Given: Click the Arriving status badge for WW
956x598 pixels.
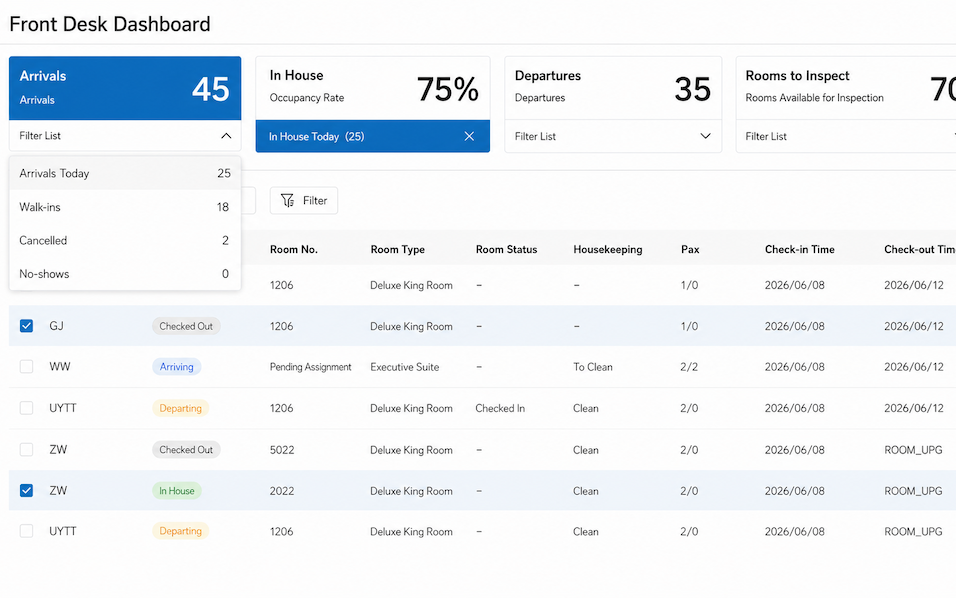Looking at the screenshot, I should (177, 366).
